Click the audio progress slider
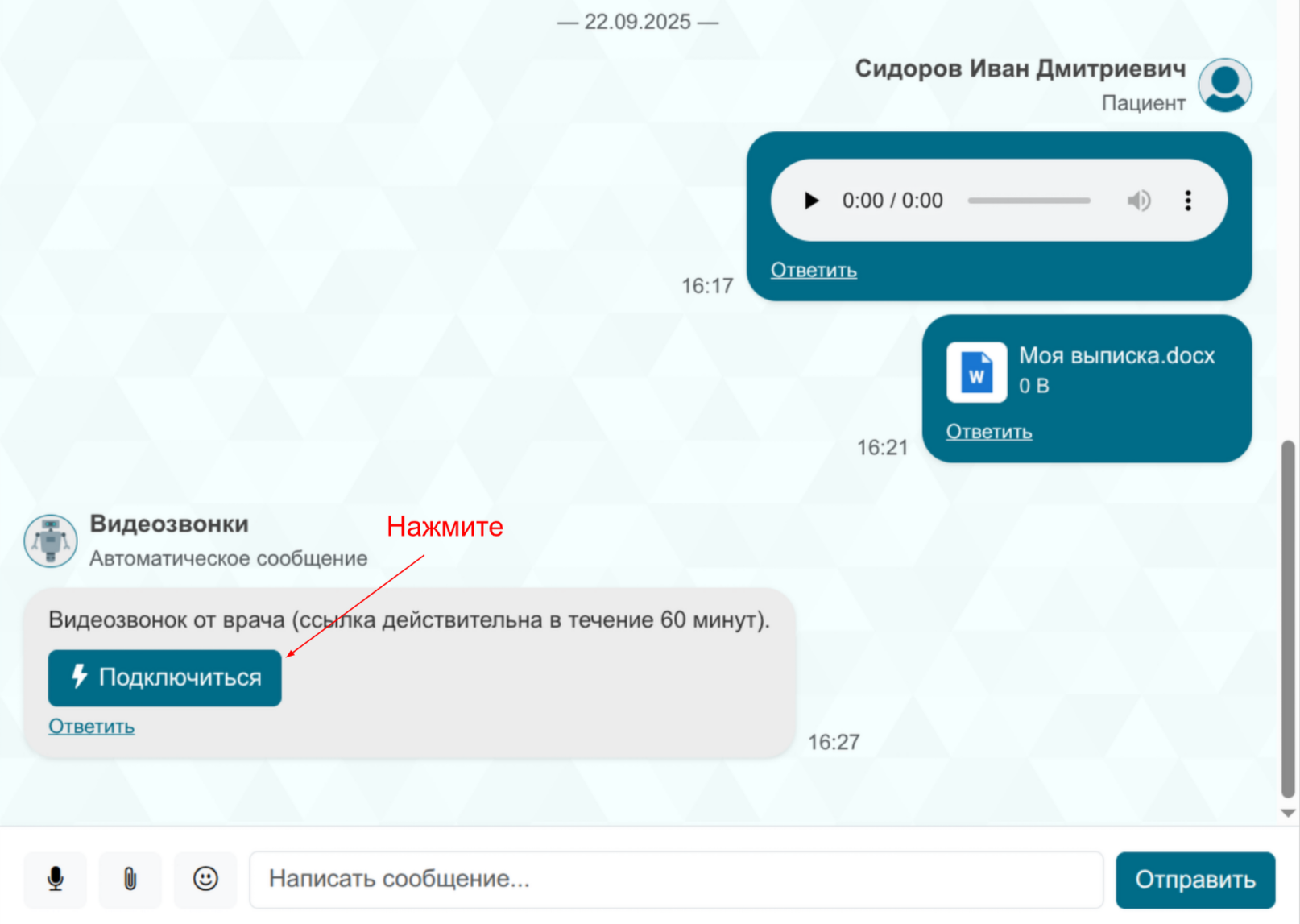1300x924 pixels. click(1029, 201)
